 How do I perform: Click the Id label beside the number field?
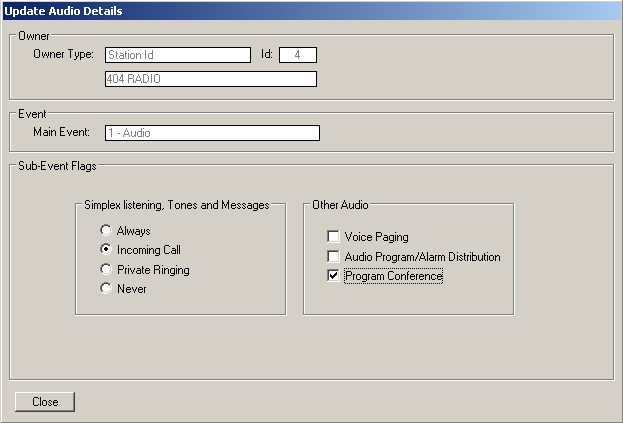[x=266, y=54]
